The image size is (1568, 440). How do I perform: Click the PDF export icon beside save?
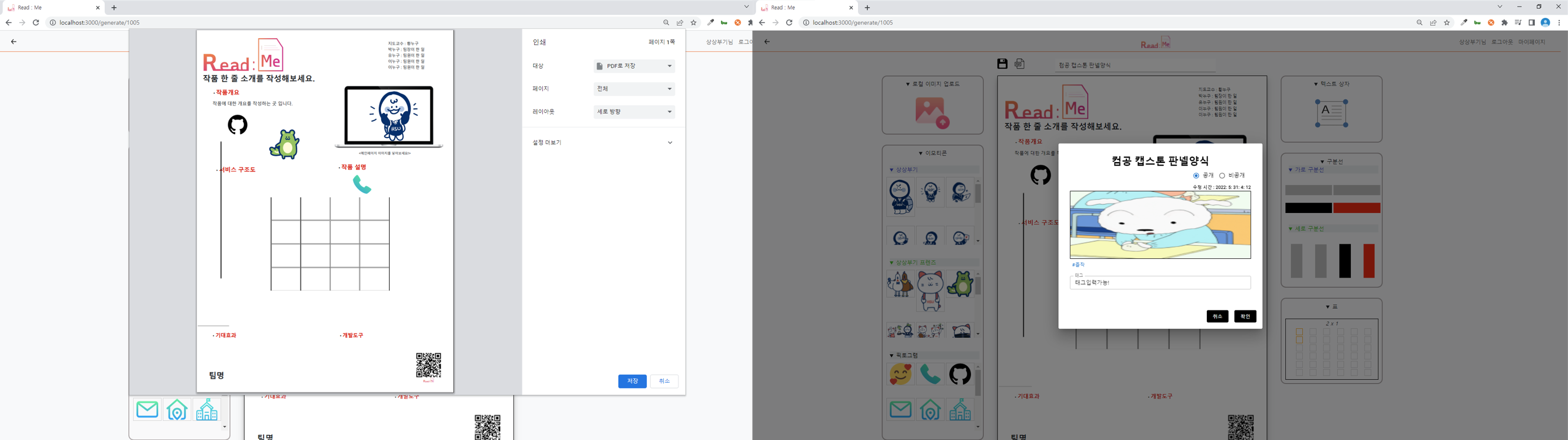[x=1020, y=64]
